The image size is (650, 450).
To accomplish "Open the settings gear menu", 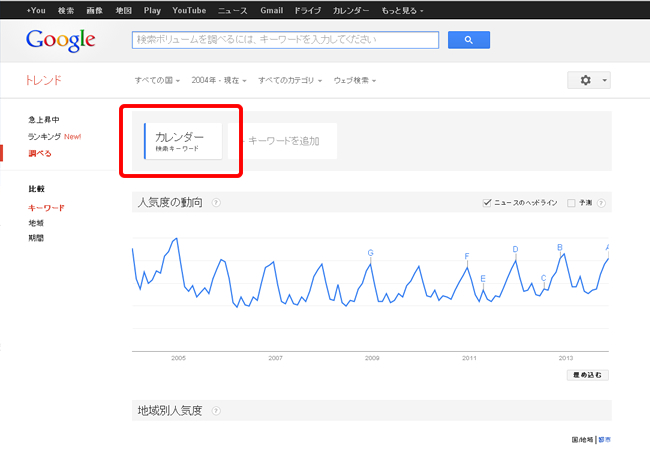I will [x=588, y=80].
